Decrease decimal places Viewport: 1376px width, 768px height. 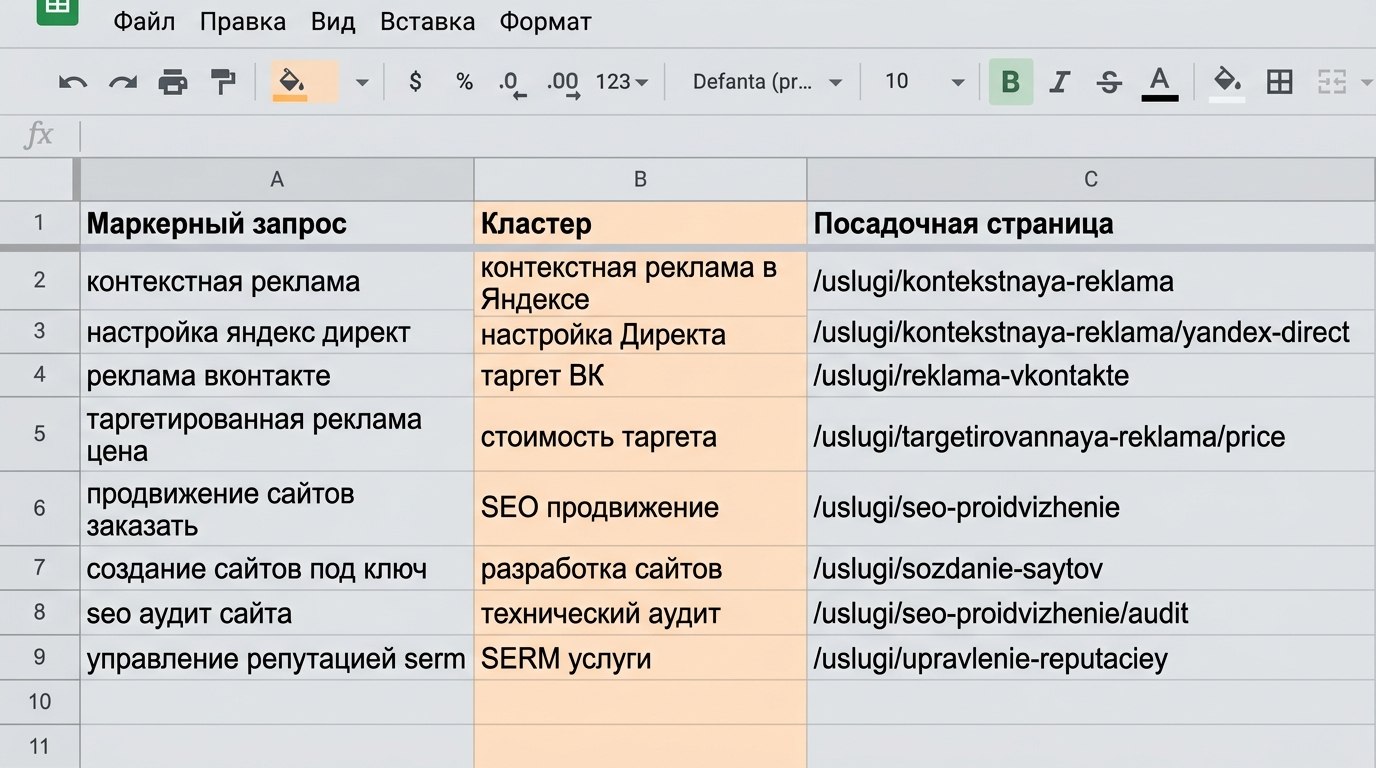pos(512,84)
